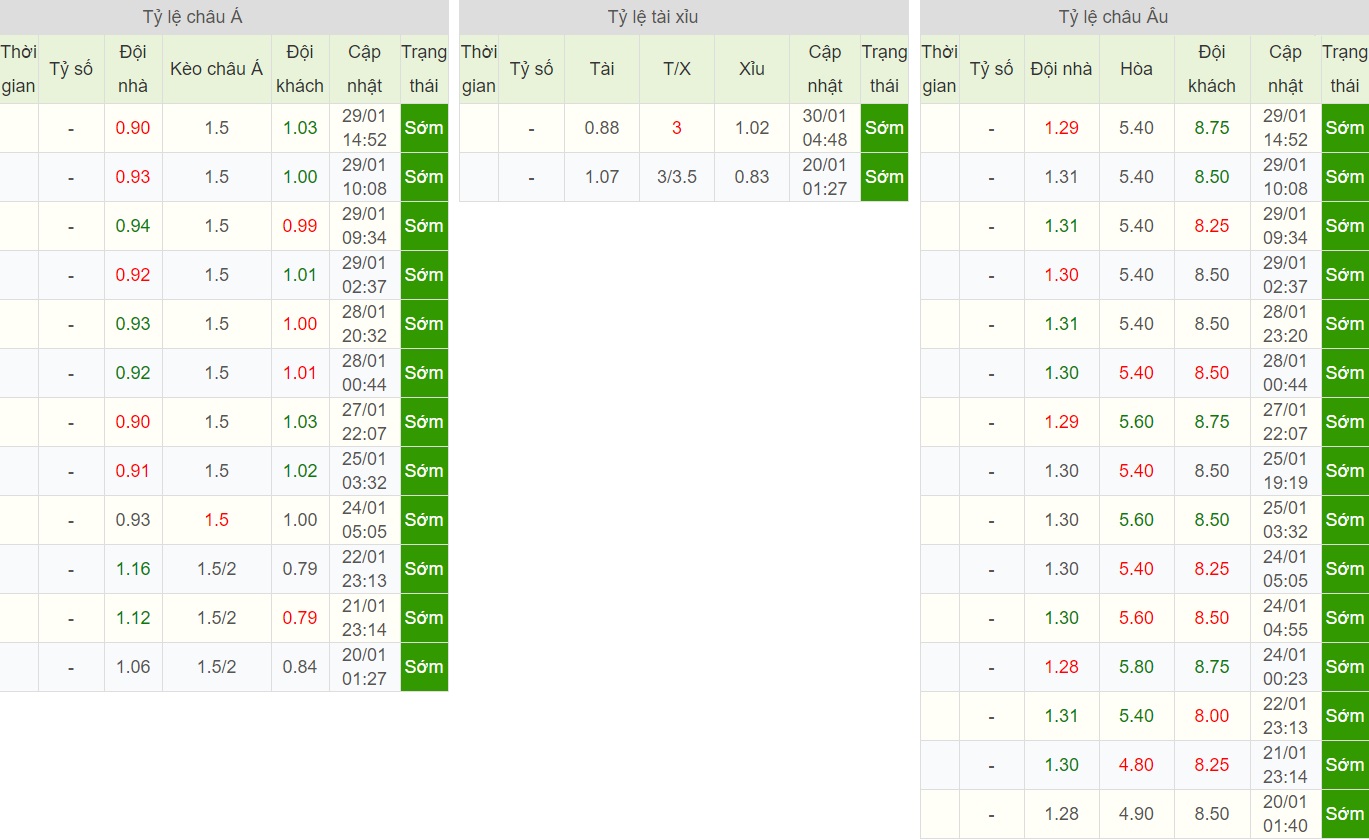This screenshot has width=1369, height=840.
Task: Click Xỉu odds 0.83
Action: tap(752, 177)
